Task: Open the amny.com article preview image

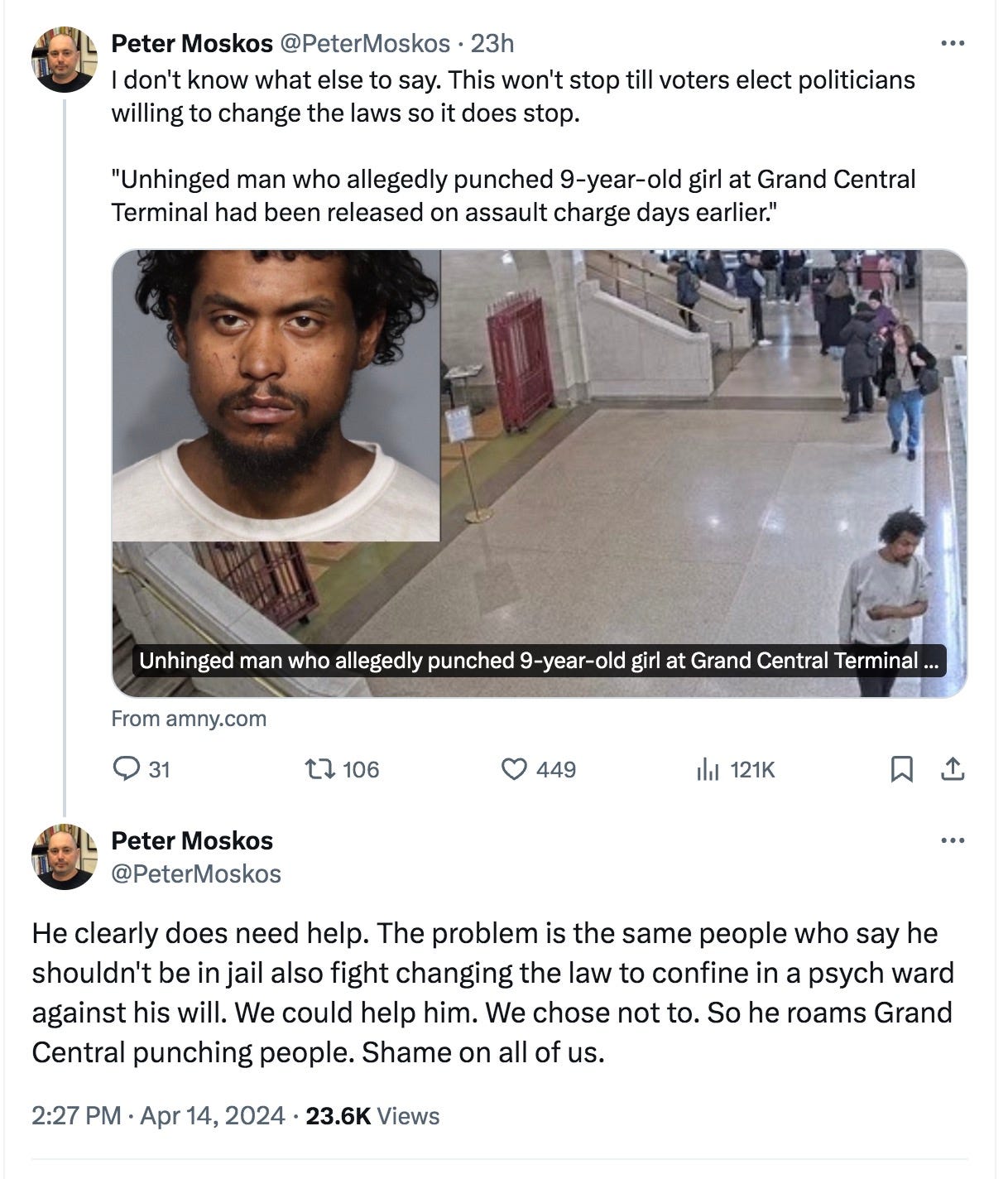Action: pos(539,474)
